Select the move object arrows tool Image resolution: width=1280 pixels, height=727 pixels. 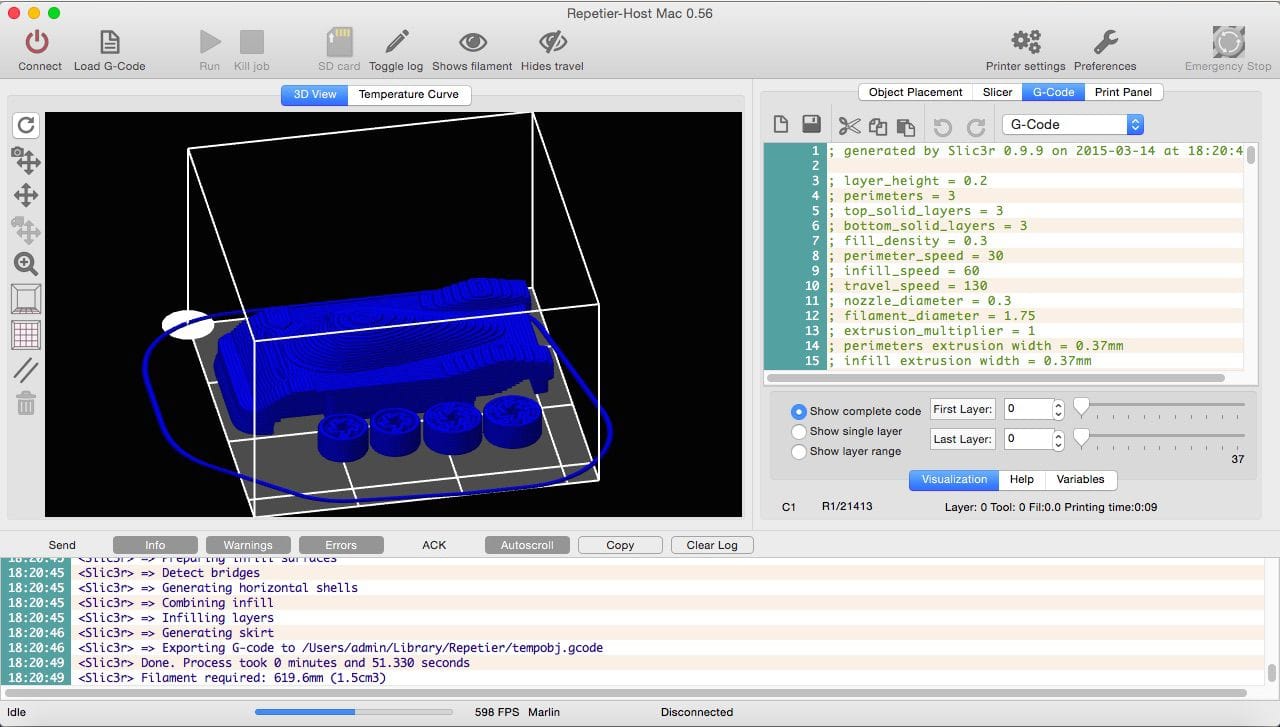(x=26, y=195)
